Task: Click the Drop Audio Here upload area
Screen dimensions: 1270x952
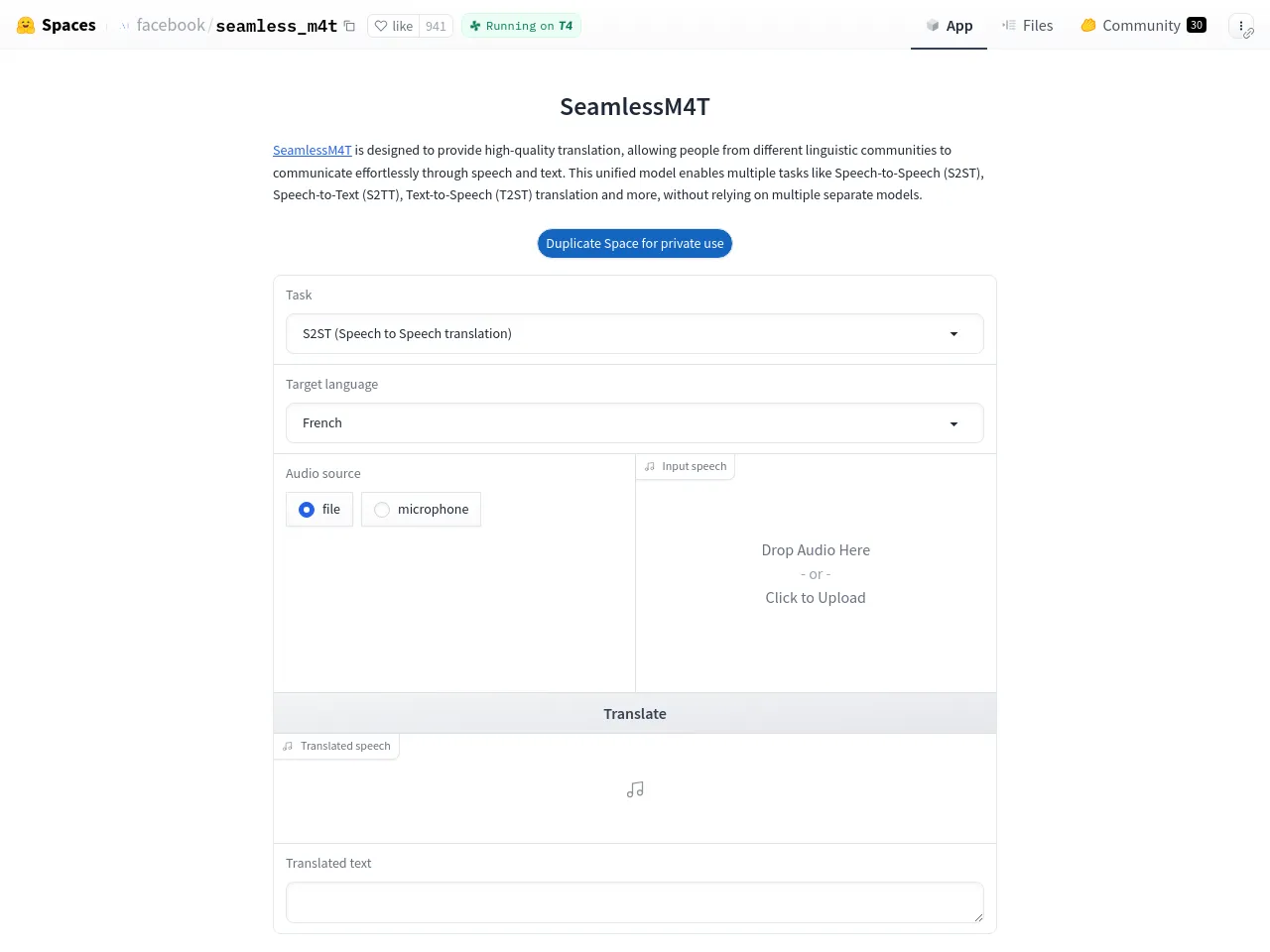Action: click(x=816, y=574)
